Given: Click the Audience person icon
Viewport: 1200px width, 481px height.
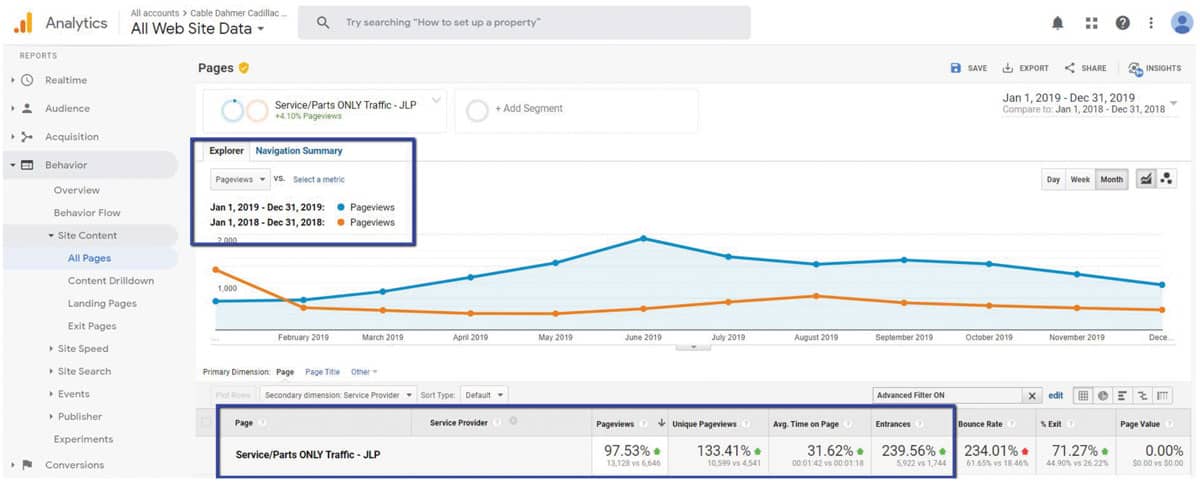Looking at the screenshot, I should tap(27, 108).
